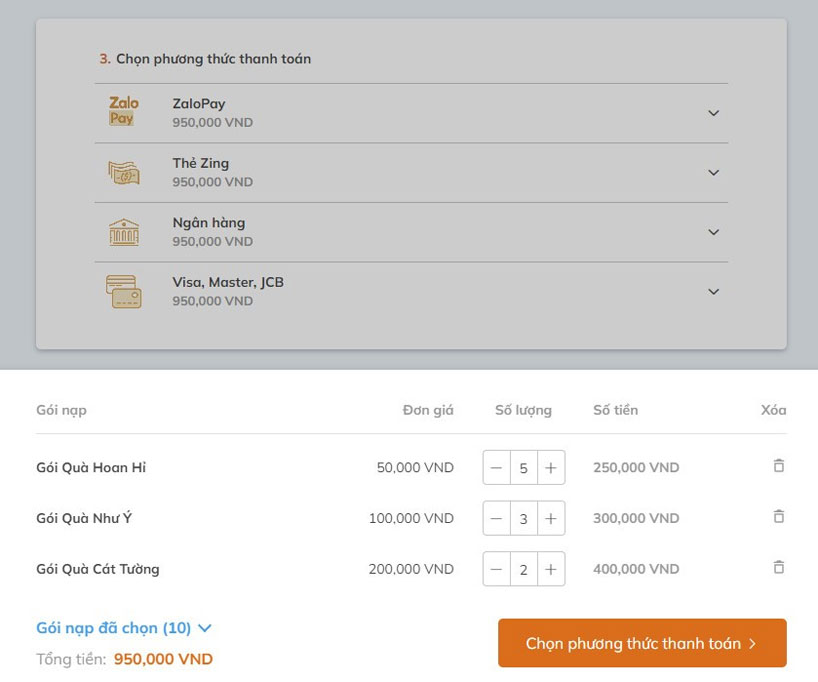Click the Visa, Master, JCB card icon
Image resolution: width=818 pixels, height=682 pixels.
click(124, 291)
